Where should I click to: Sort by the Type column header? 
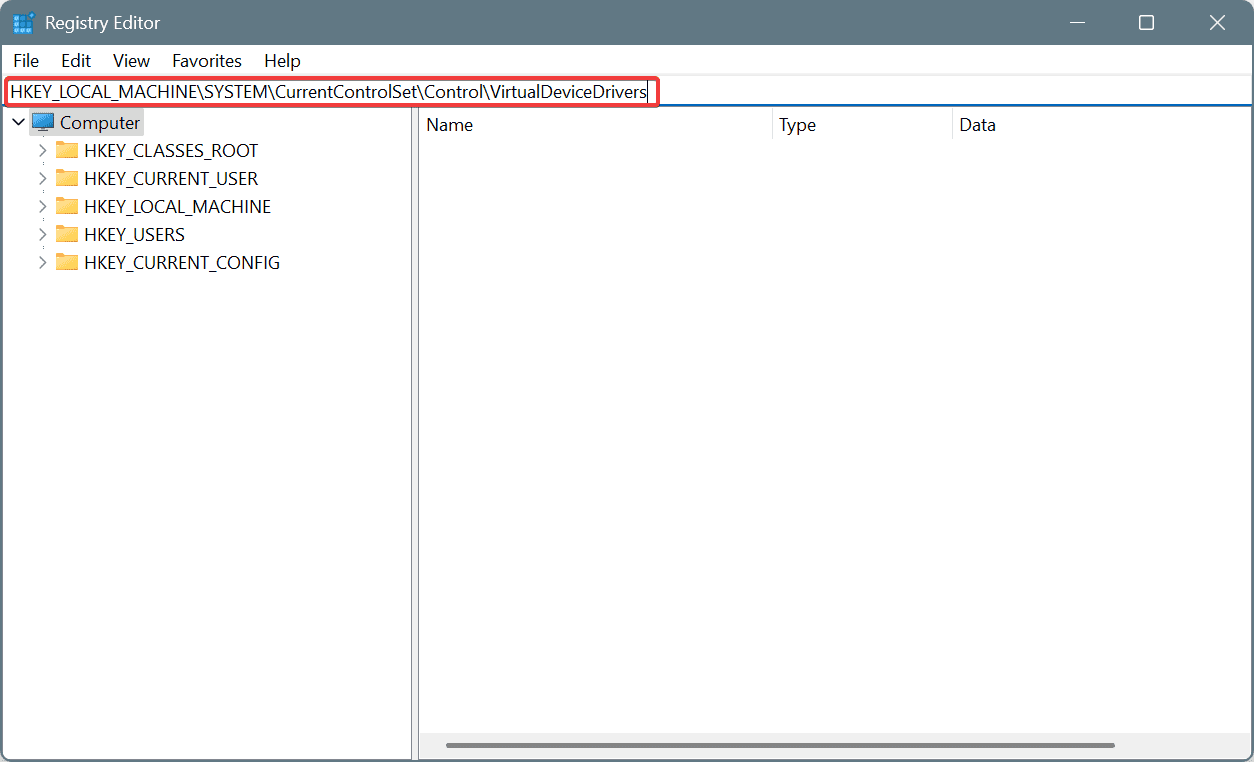click(x=862, y=125)
